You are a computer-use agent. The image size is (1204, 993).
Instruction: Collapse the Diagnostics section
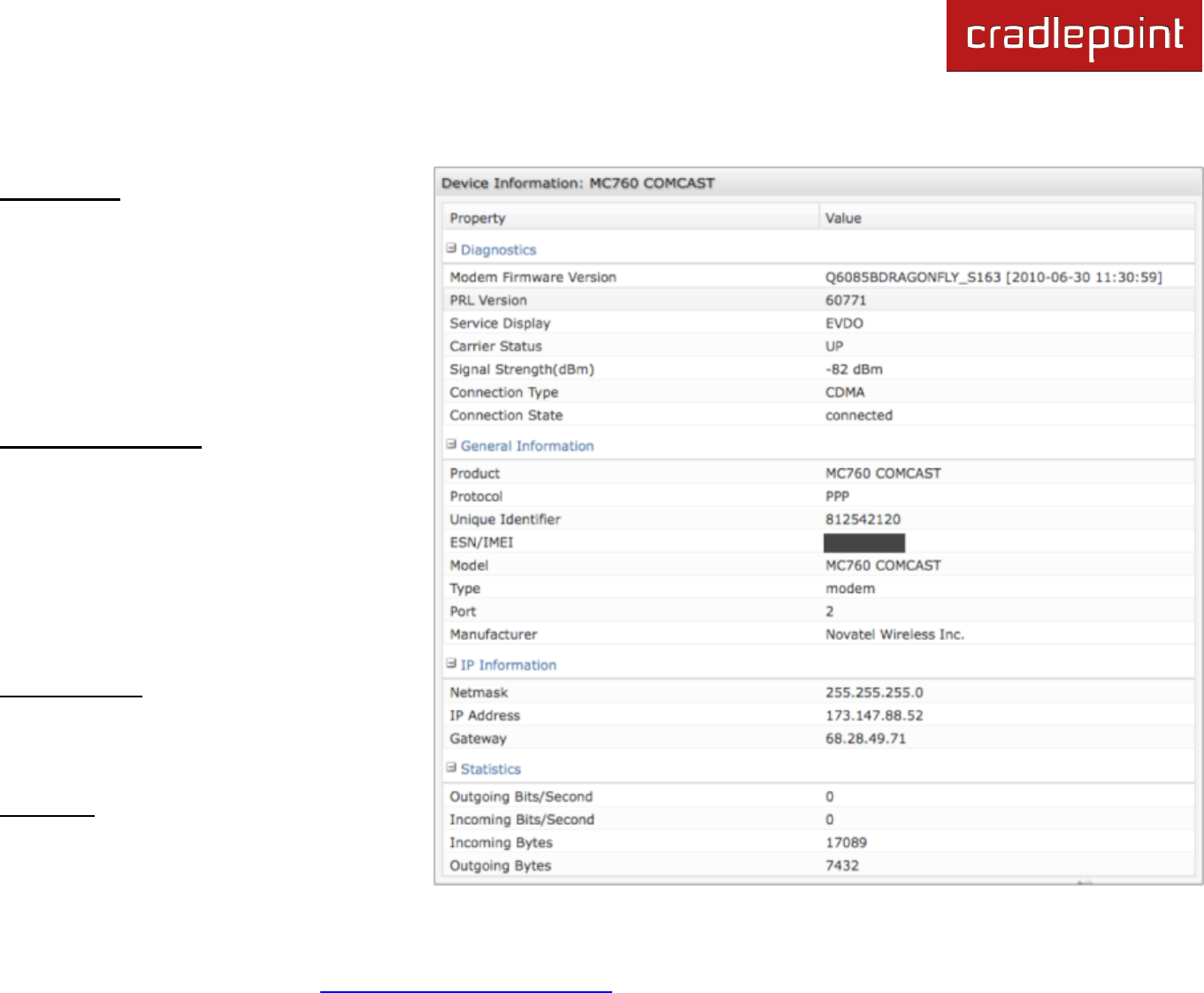(451, 249)
